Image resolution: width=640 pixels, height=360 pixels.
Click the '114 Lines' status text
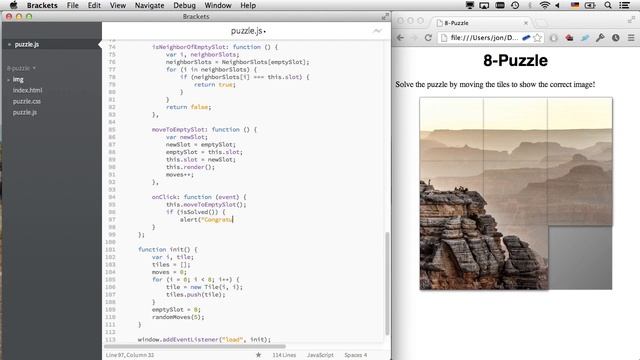(284, 355)
